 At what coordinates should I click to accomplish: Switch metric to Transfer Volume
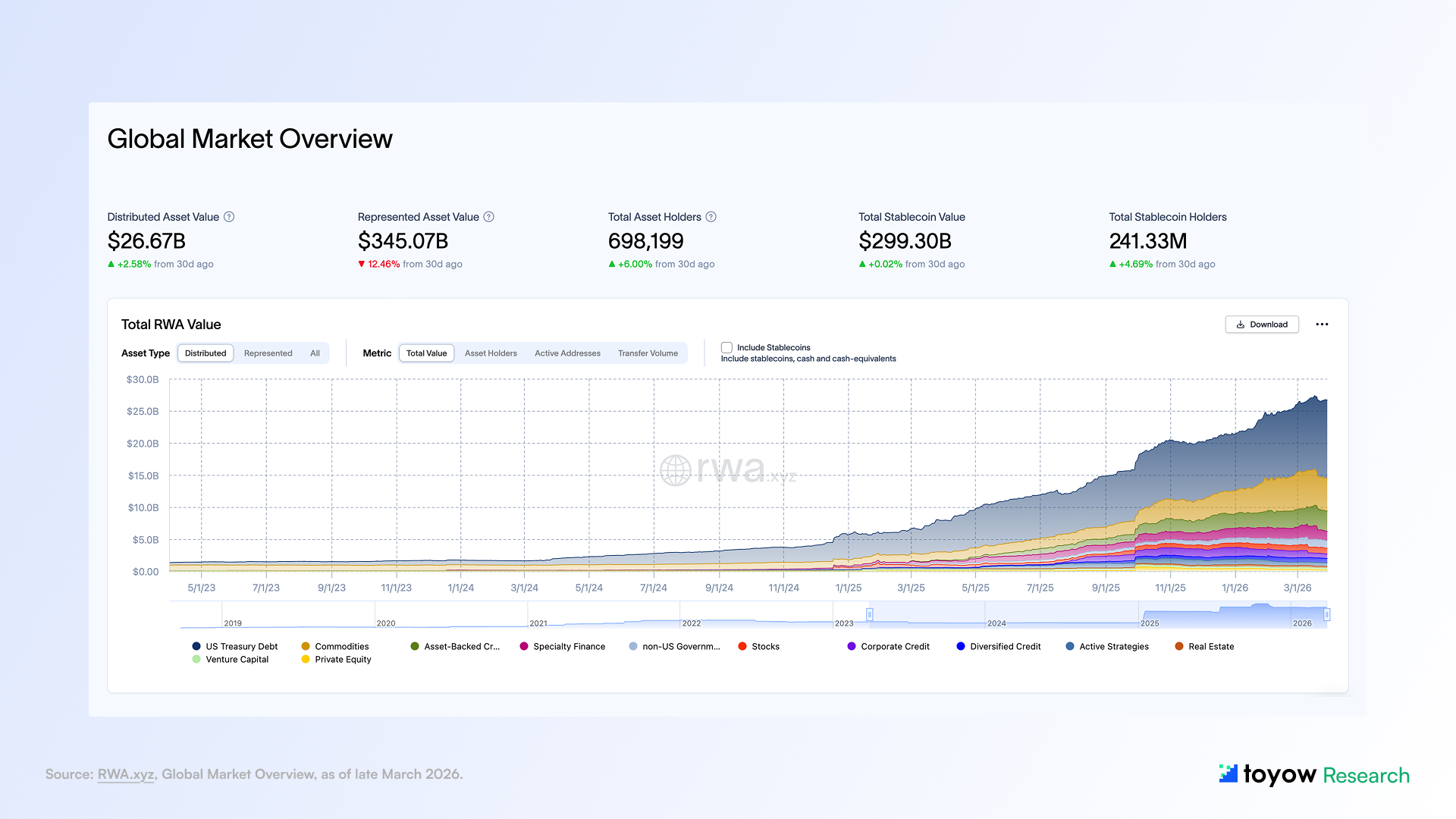click(x=648, y=353)
